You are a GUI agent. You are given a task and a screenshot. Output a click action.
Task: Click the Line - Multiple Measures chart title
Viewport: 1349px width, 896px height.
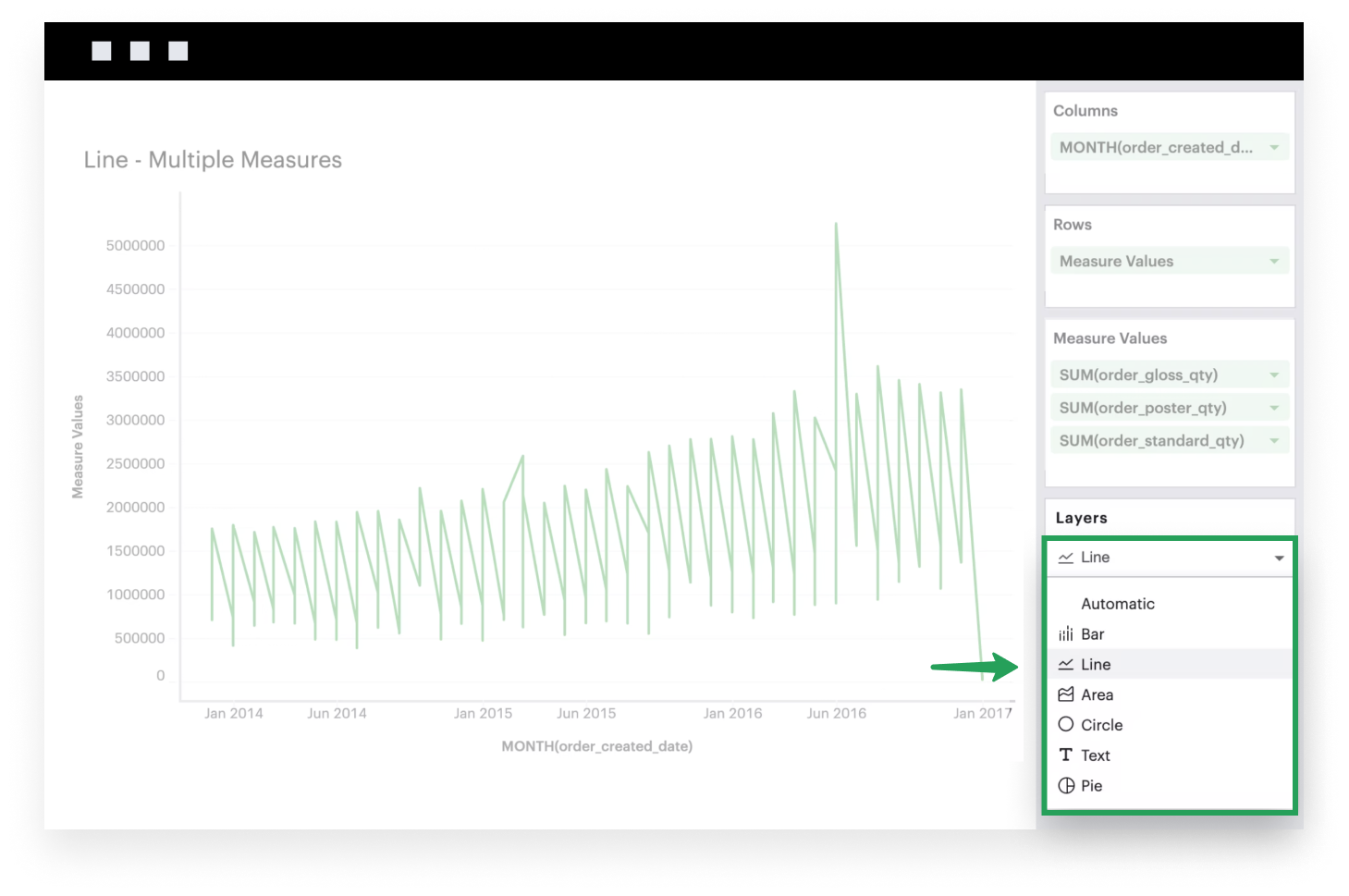[x=212, y=159]
